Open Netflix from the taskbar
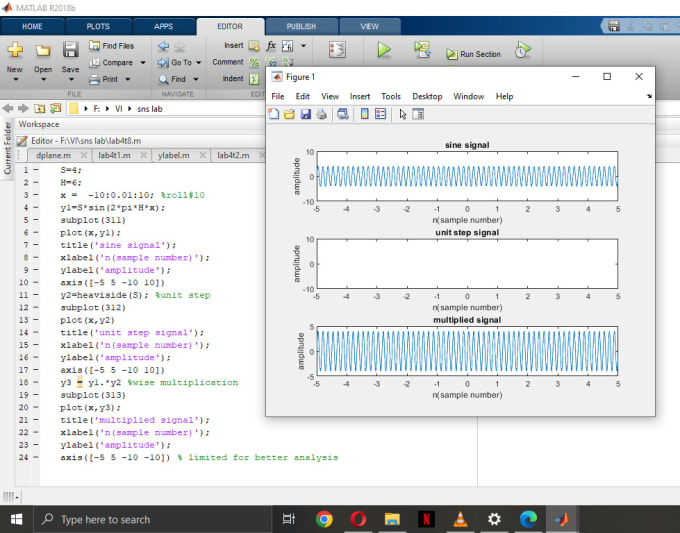Viewport: 680px width, 533px height. (x=426, y=519)
